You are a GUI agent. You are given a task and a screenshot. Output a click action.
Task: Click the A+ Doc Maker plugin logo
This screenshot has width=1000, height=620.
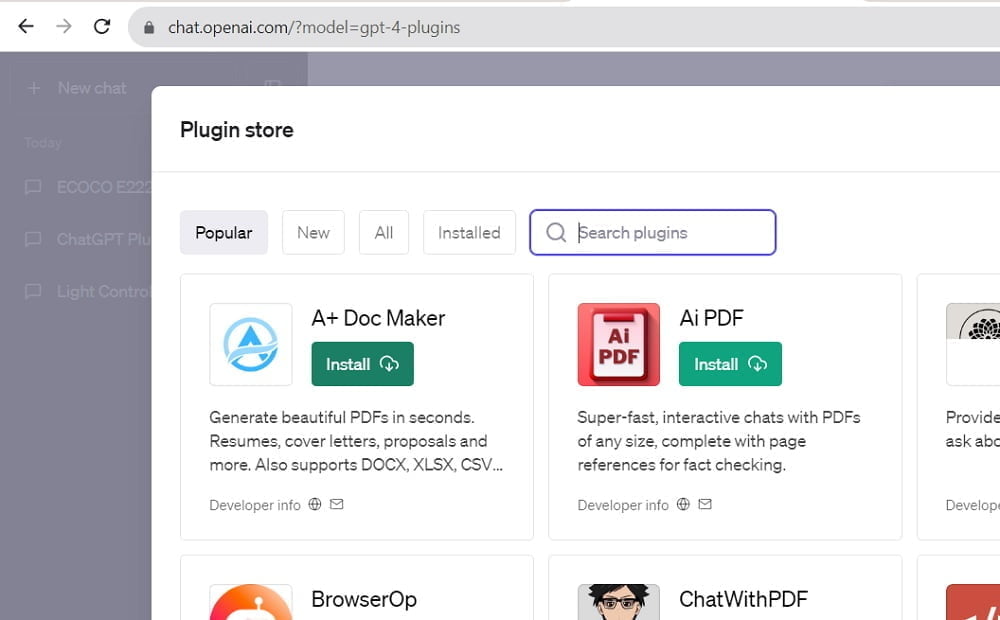pos(250,343)
